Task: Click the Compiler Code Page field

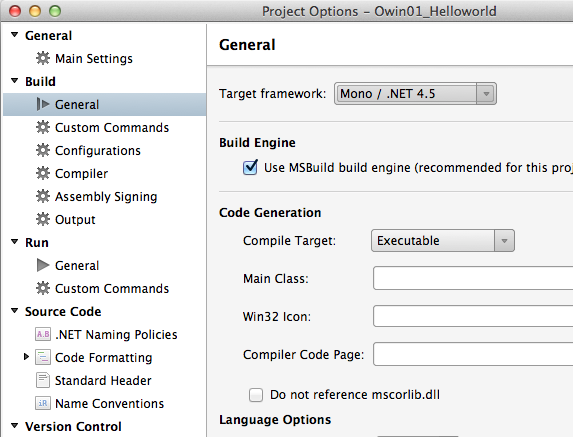Action: (473, 354)
